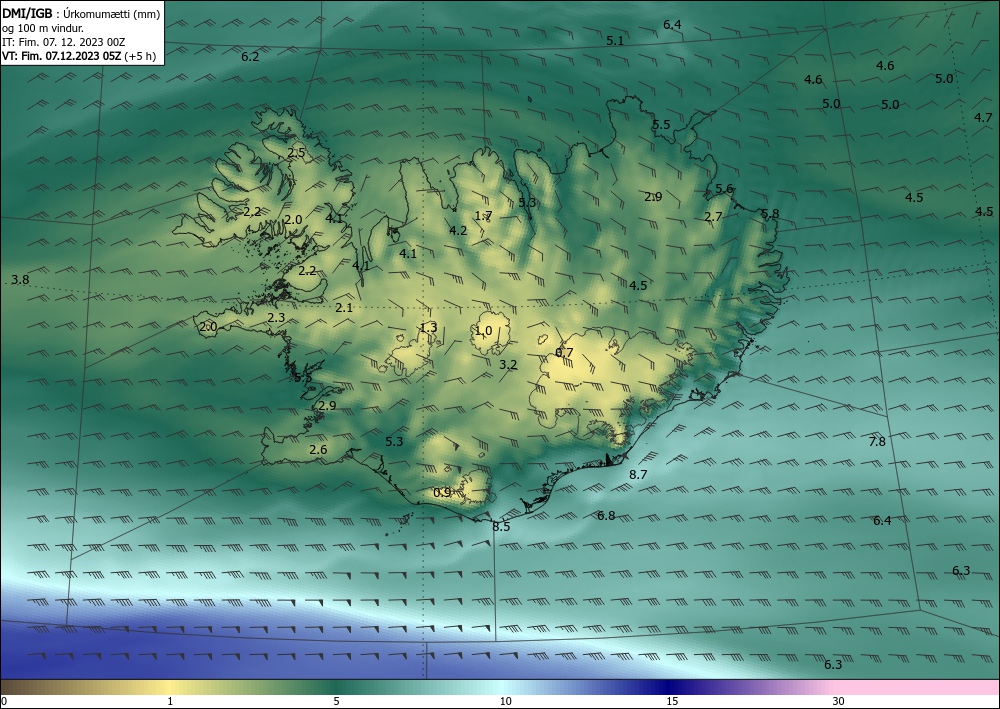Click the 4.7 value label
Viewport: 1000px width, 709px height.
tap(983, 117)
